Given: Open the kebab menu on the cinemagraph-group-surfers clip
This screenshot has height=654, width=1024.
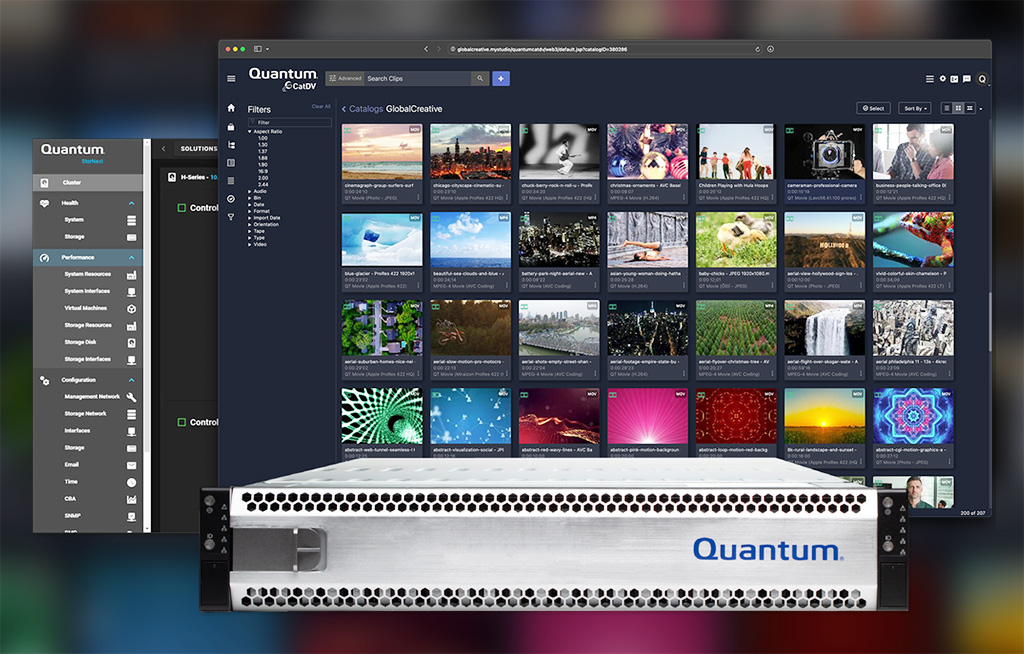Looking at the screenshot, I should (x=419, y=197).
